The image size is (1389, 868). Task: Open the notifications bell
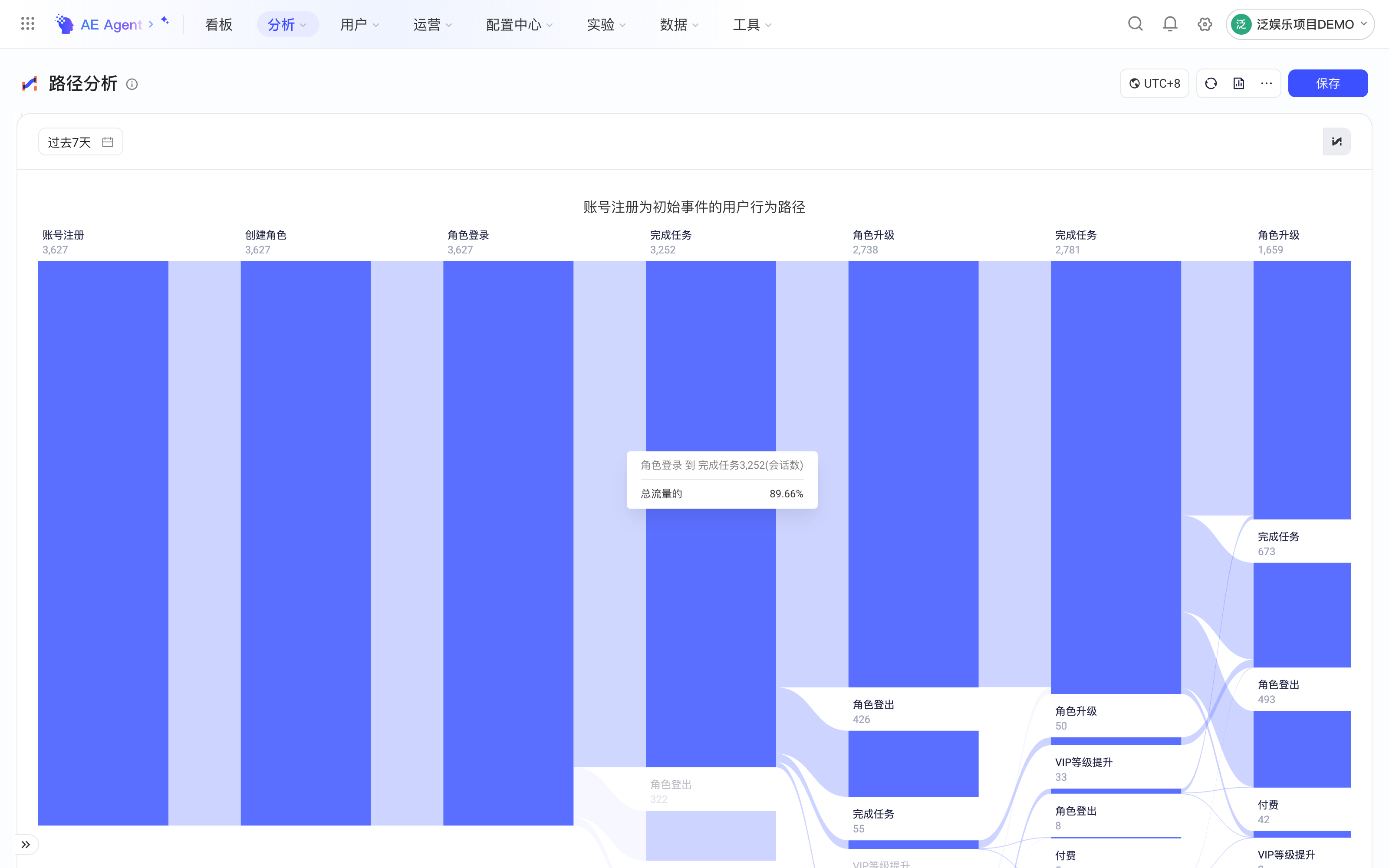(x=1170, y=24)
